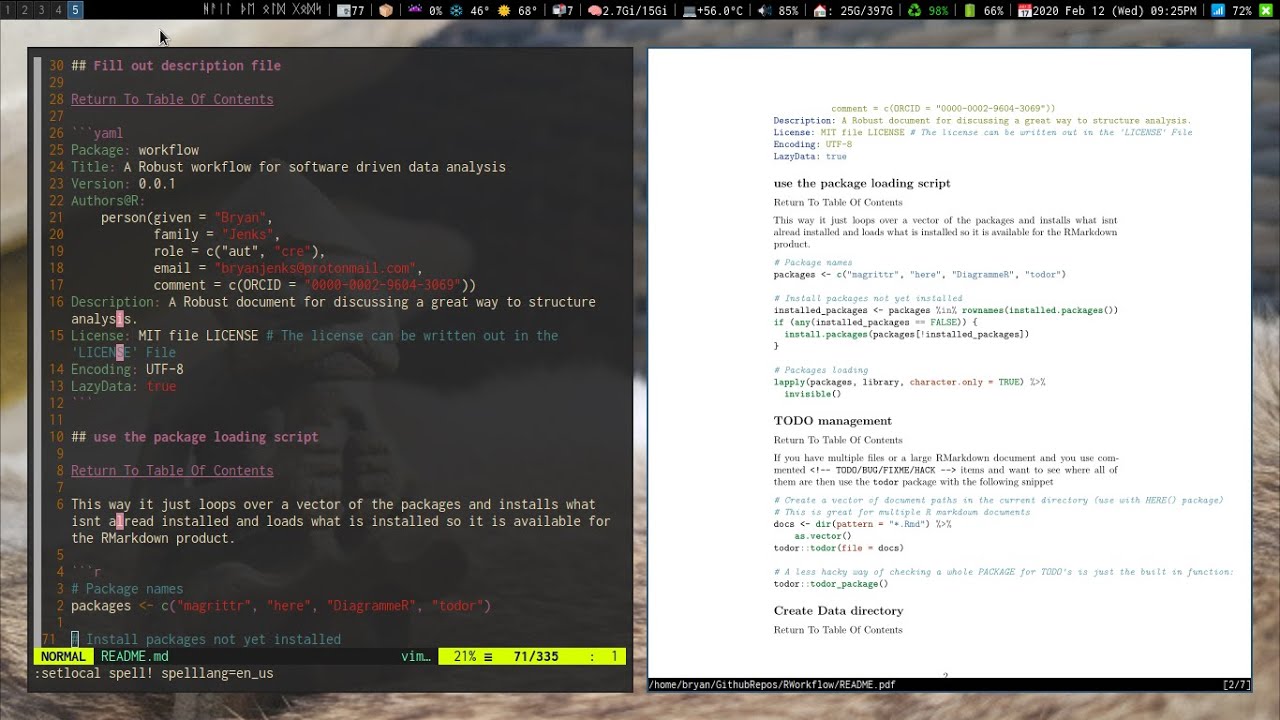Click the green battery icon

(x=969, y=10)
